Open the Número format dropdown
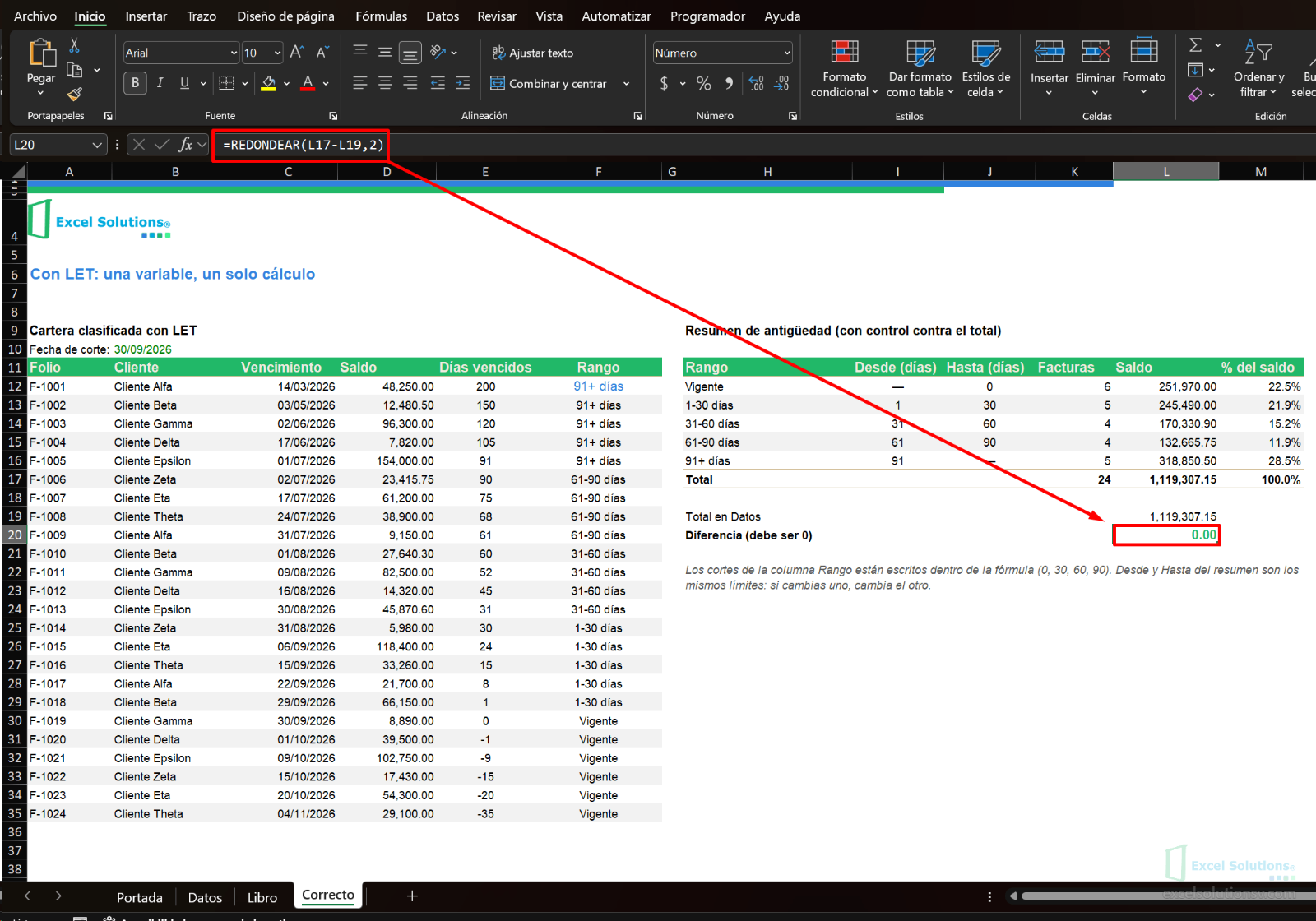Viewport: 1316px width, 921px height. click(787, 53)
